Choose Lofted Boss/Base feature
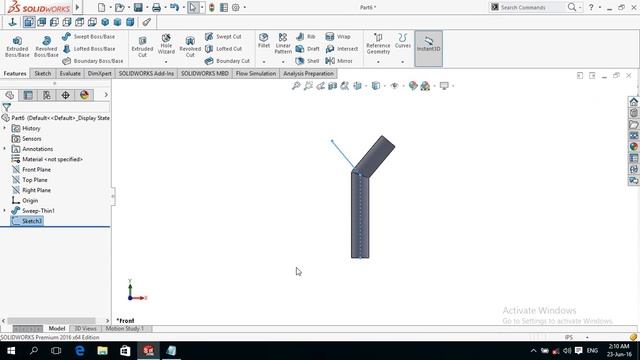Image resolution: width=640 pixels, height=360 pixels. (x=89, y=49)
